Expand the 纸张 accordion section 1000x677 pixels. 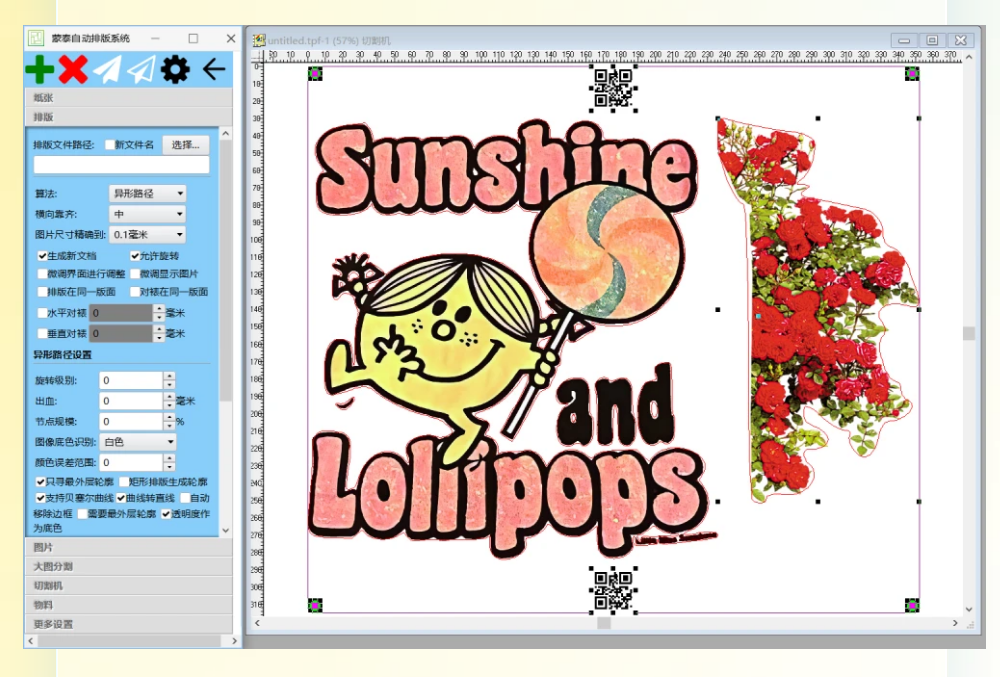click(129, 98)
